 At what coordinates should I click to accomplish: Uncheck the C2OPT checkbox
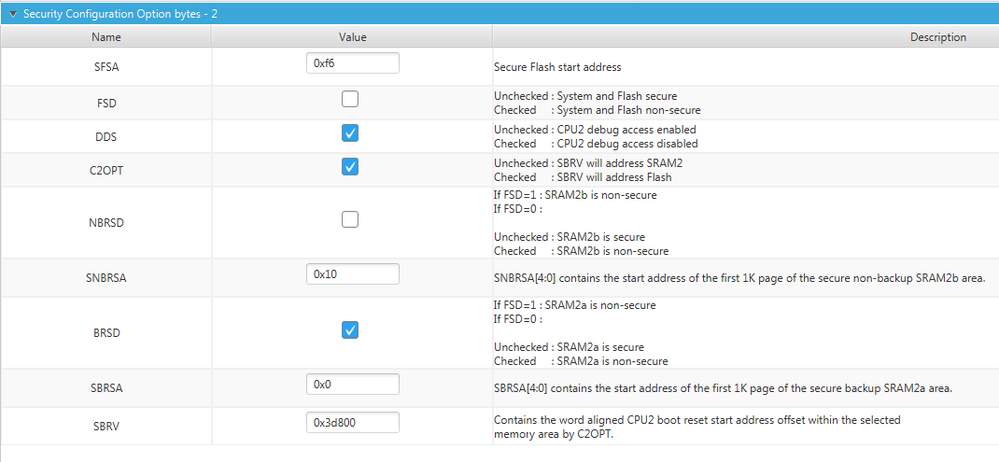click(350, 167)
